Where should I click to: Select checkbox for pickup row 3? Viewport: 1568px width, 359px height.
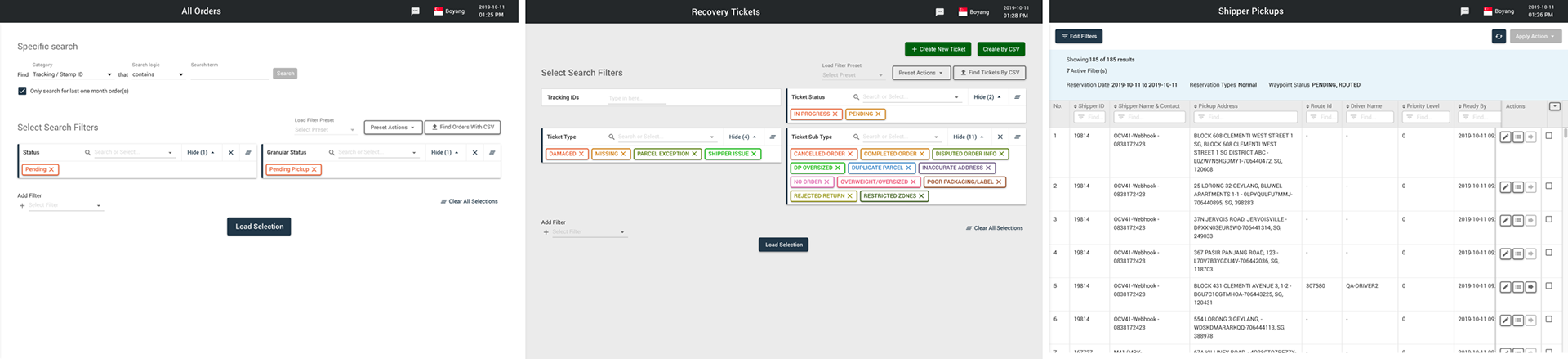click(x=1548, y=219)
